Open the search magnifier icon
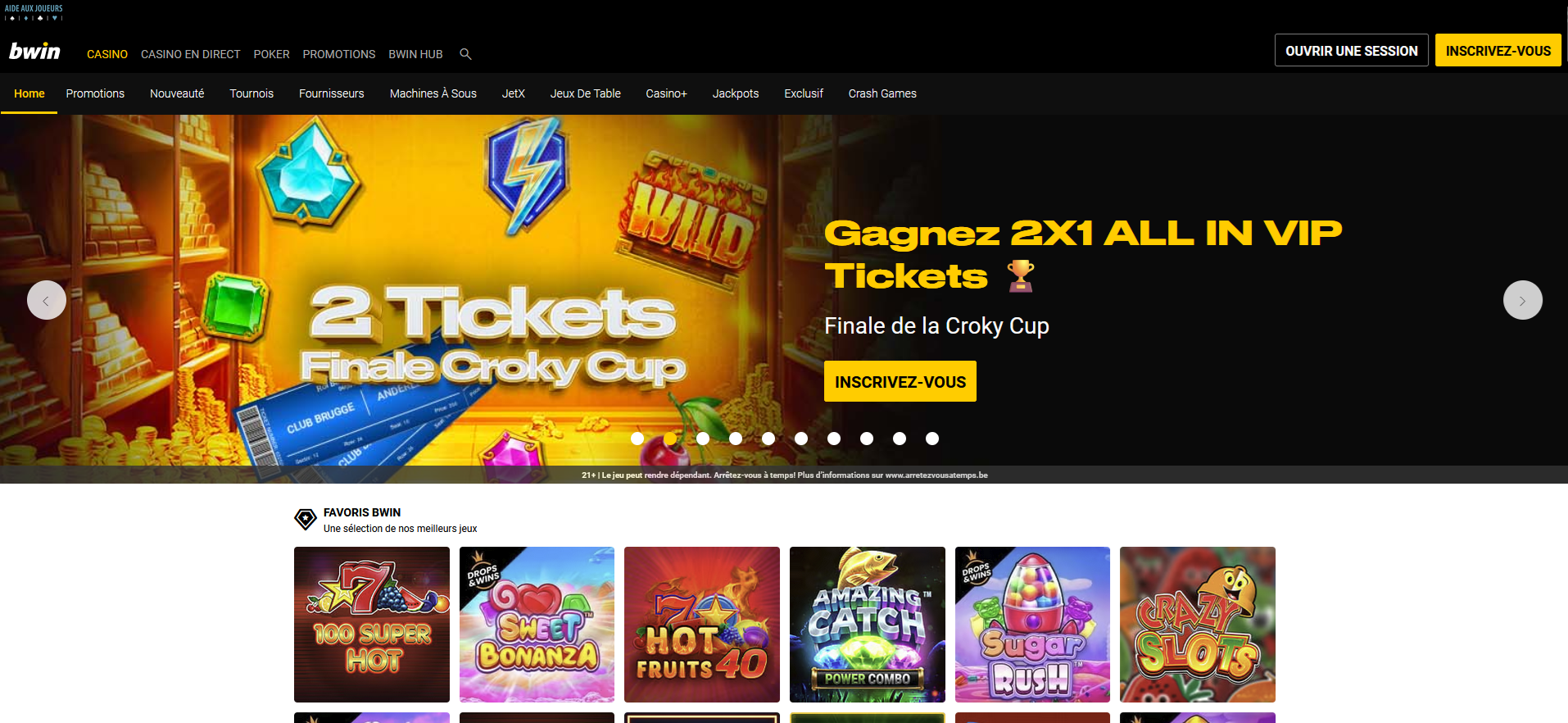Screen dimensions: 1568x723 point(465,54)
